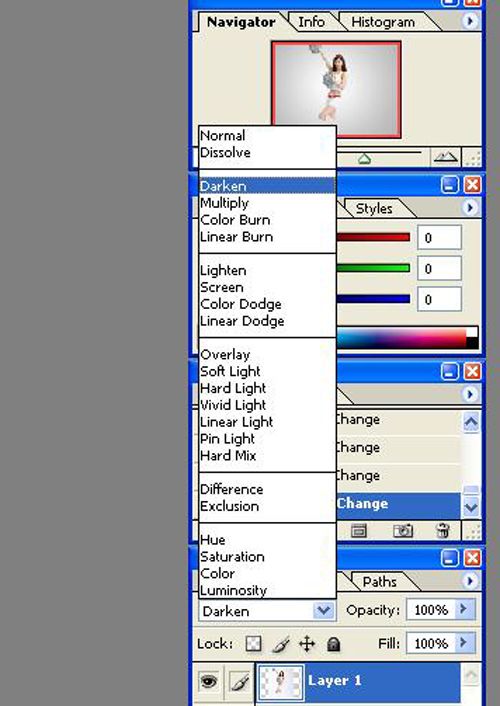Image resolution: width=500 pixels, height=706 pixels.
Task: Click new document from state icon
Action: [359, 531]
